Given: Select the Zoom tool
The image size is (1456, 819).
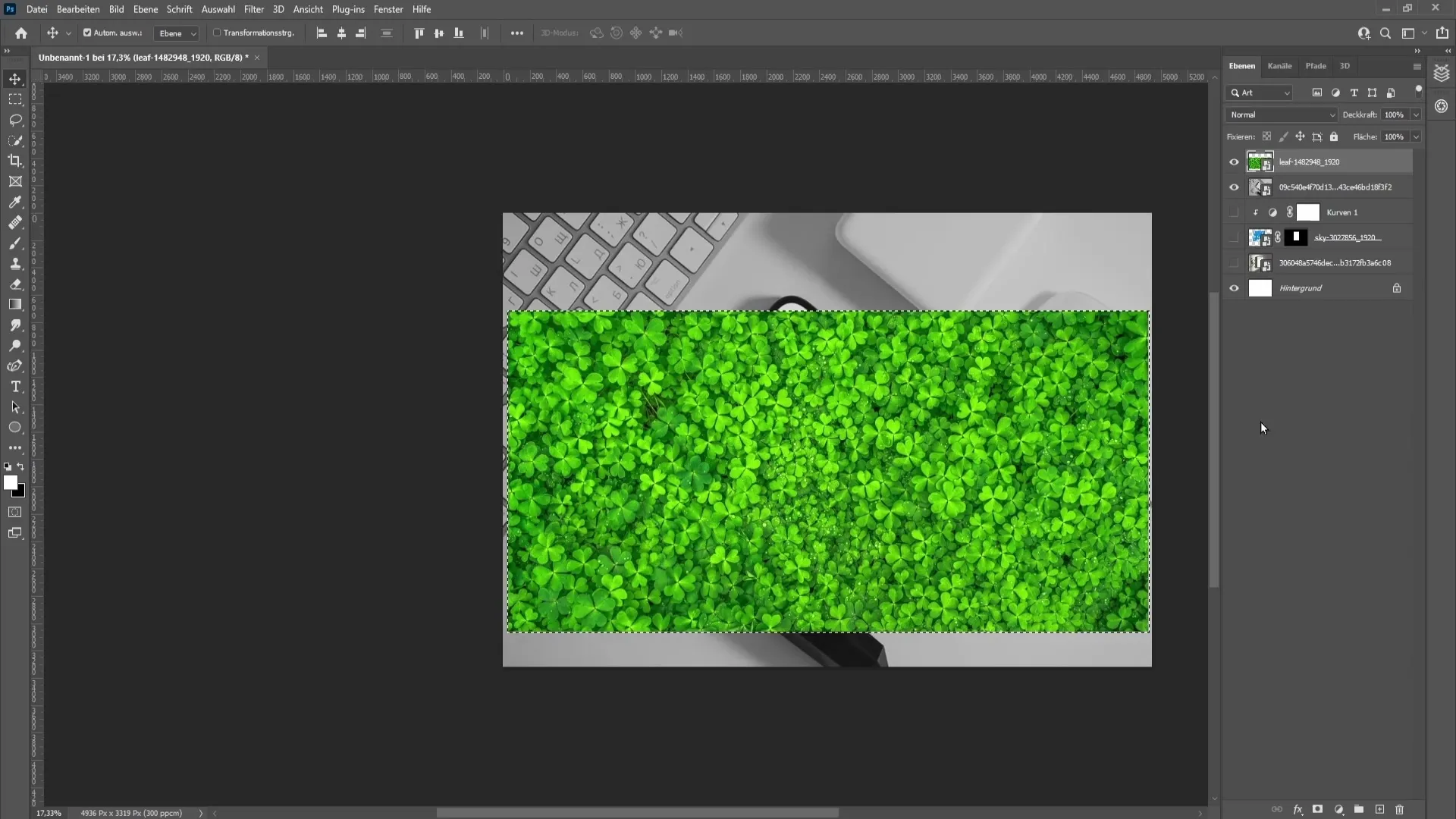Looking at the screenshot, I should click(15, 346).
